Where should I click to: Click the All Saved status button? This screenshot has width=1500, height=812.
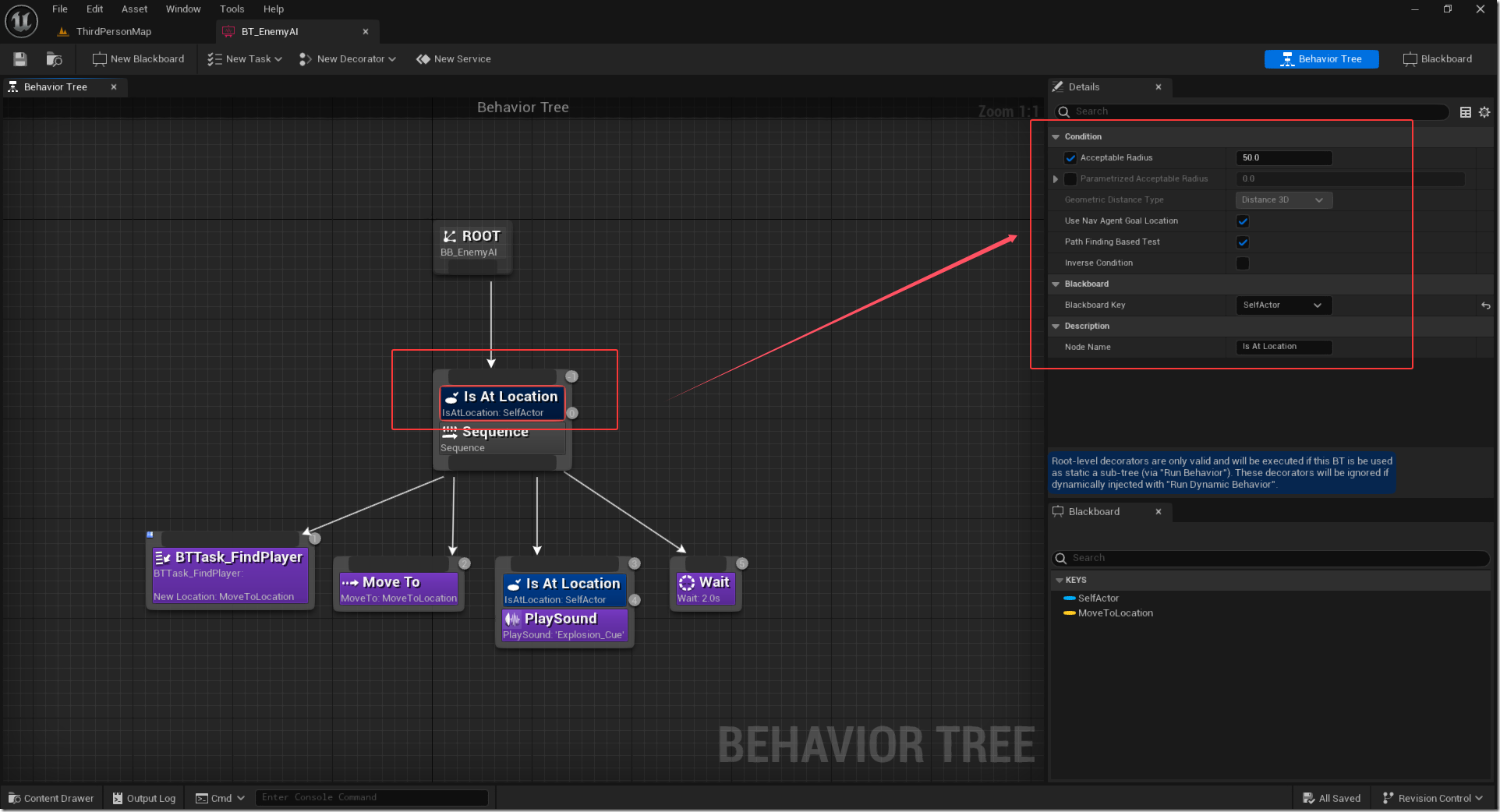tap(1332, 798)
